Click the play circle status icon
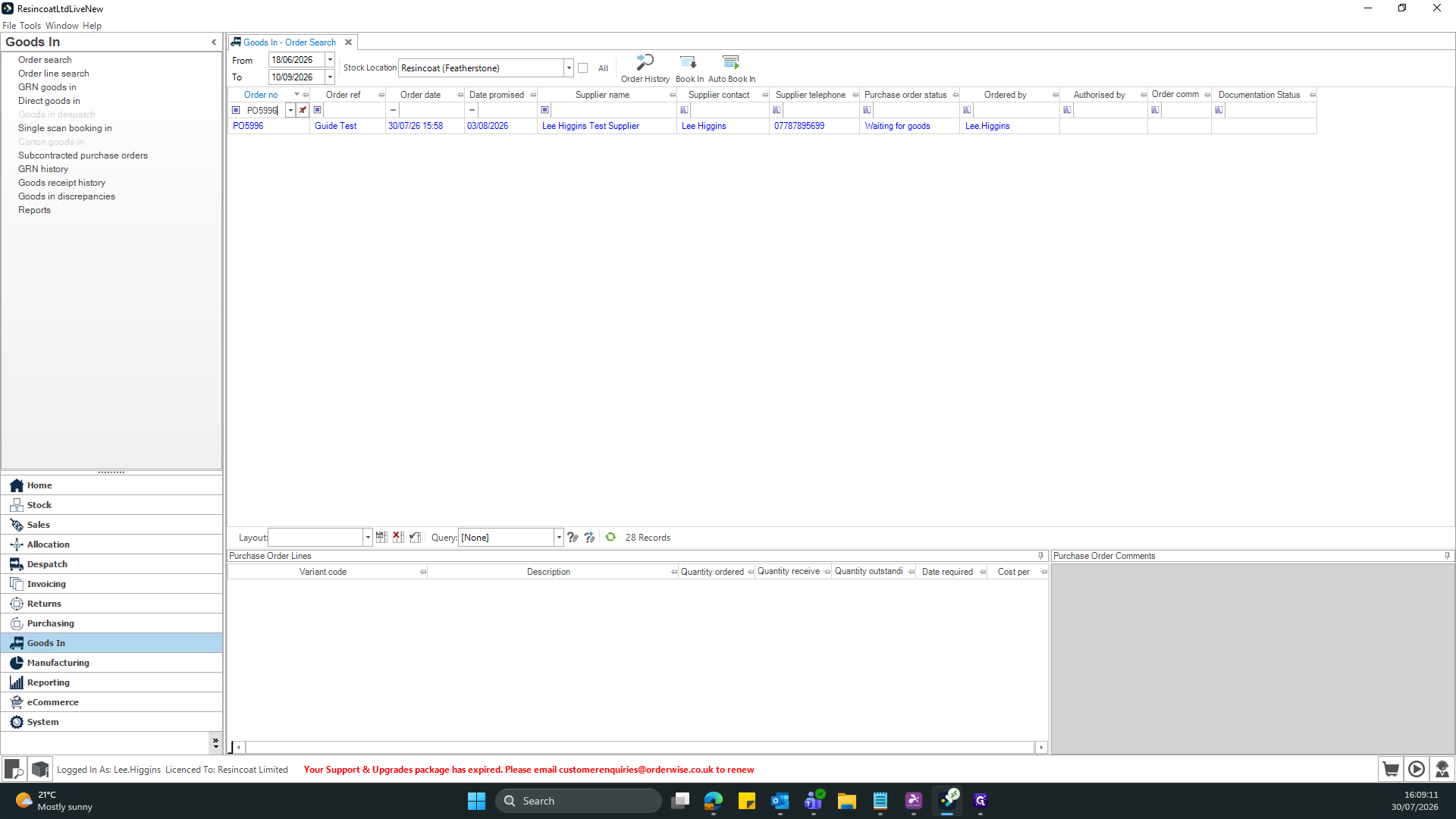The width and height of the screenshot is (1456, 819). (1417, 769)
